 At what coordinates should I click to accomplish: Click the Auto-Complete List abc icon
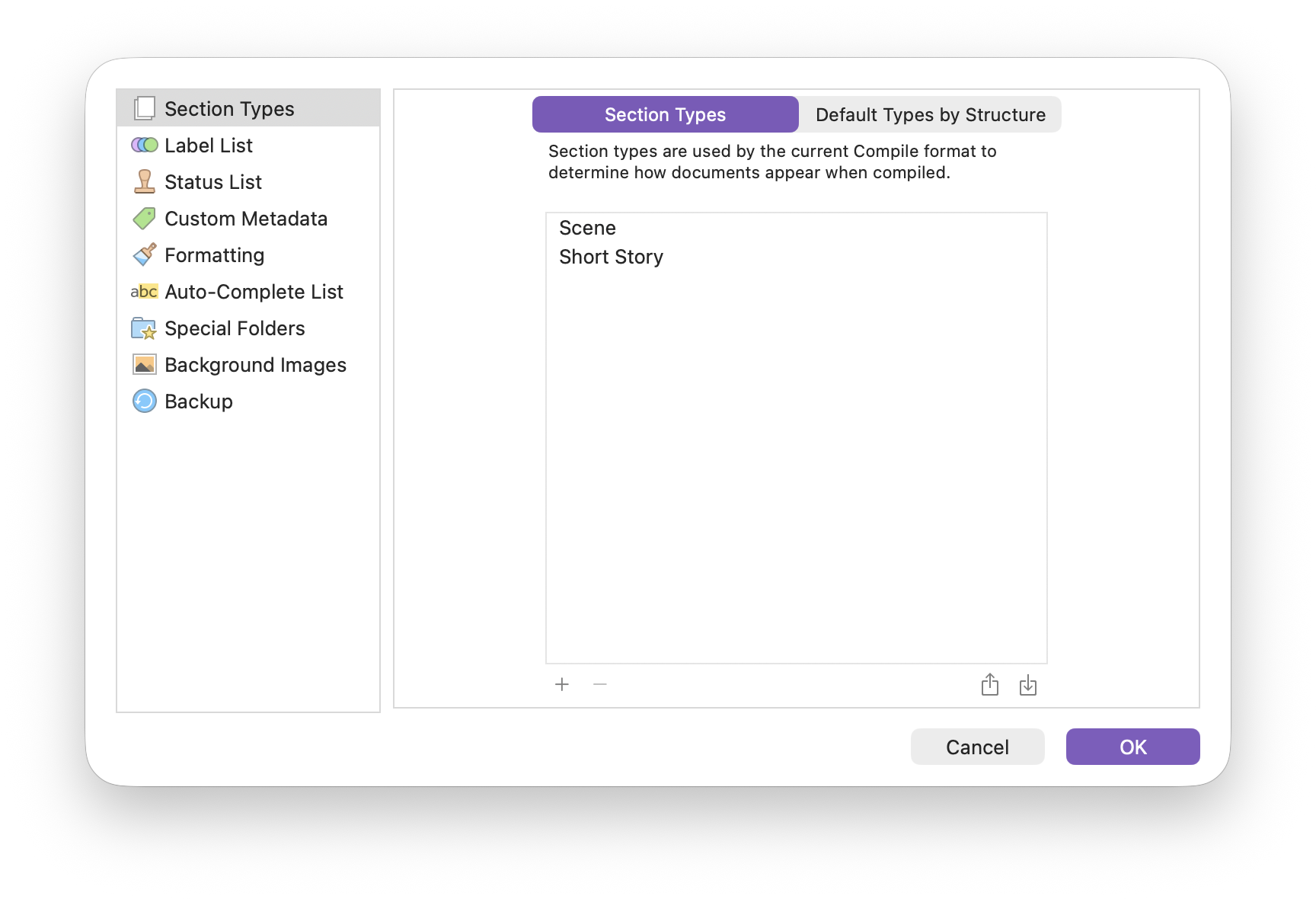[144, 292]
